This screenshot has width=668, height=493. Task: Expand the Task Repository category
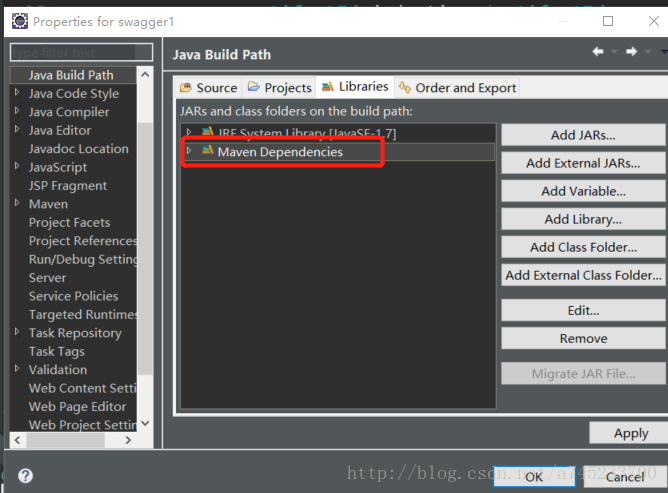[x=17, y=332]
